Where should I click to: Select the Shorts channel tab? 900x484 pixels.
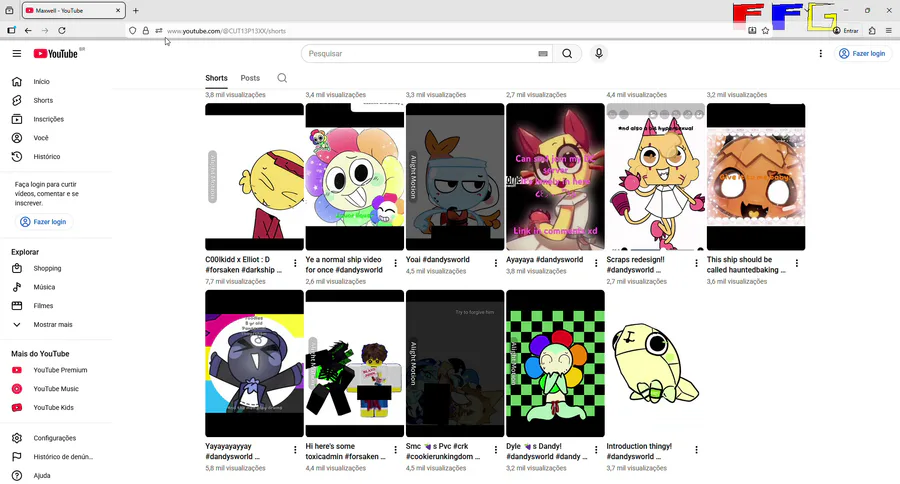(x=216, y=78)
